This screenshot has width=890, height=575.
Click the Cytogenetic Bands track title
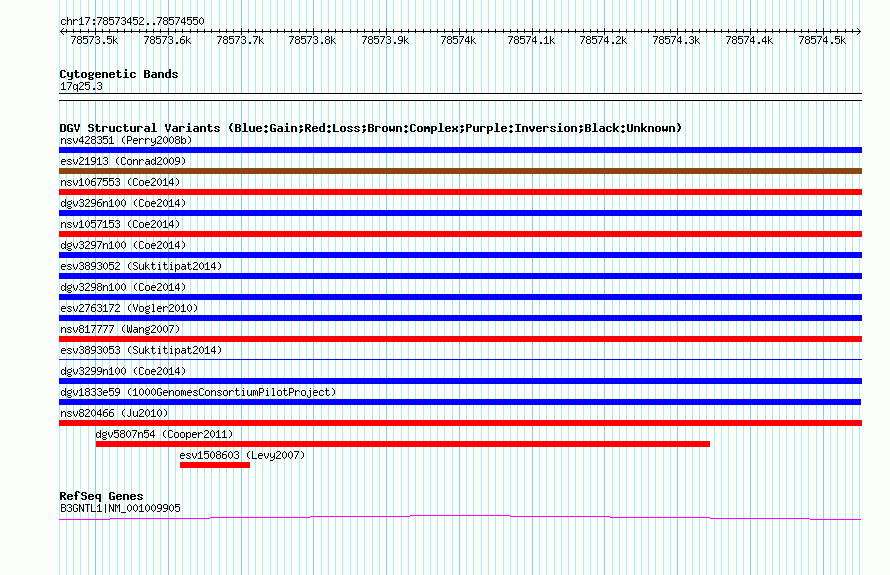tap(119, 74)
